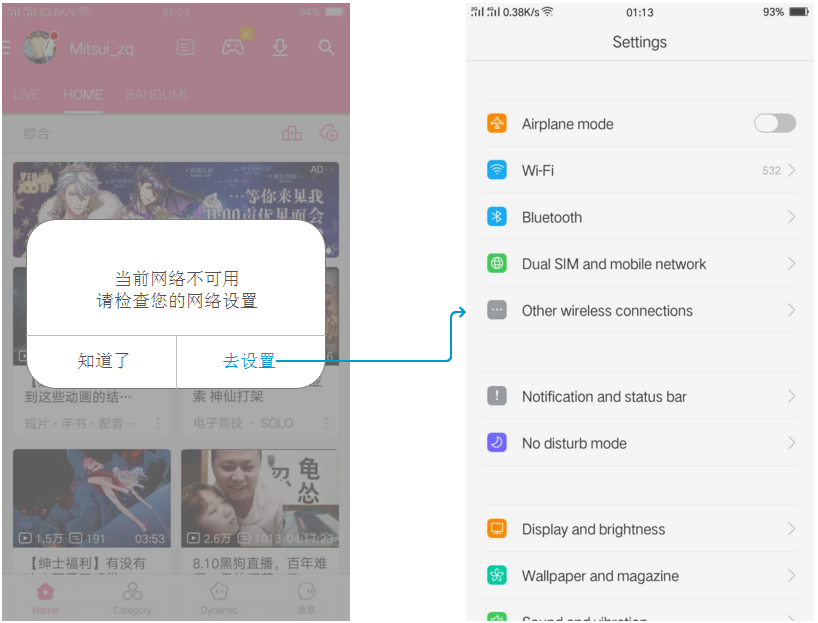Tap the Display and brightness icon

click(x=497, y=529)
